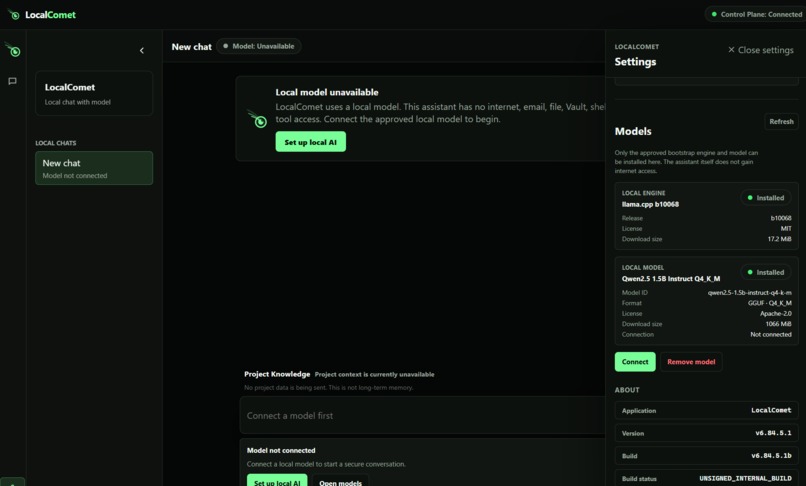Collapse the sidebar with the chevron arrow
The height and width of the screenshot is (486, 806).
[x=142, y=50]
